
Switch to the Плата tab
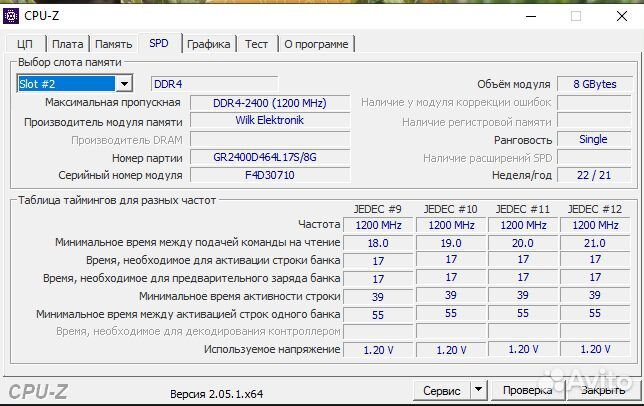point(67,44)
